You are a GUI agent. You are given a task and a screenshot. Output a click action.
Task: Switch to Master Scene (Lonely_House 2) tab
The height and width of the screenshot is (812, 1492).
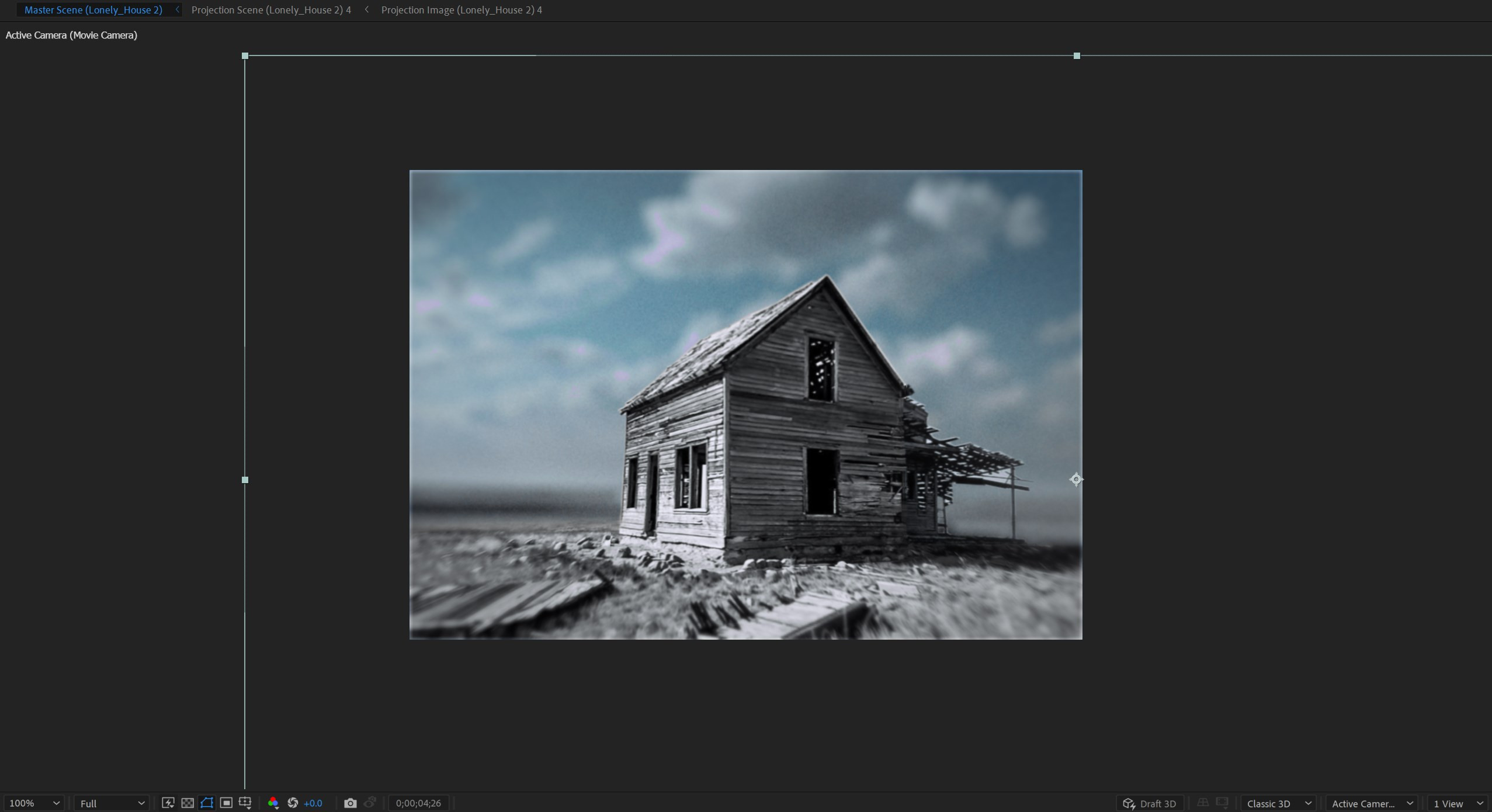pyautogui.click(x=93, y=10)
